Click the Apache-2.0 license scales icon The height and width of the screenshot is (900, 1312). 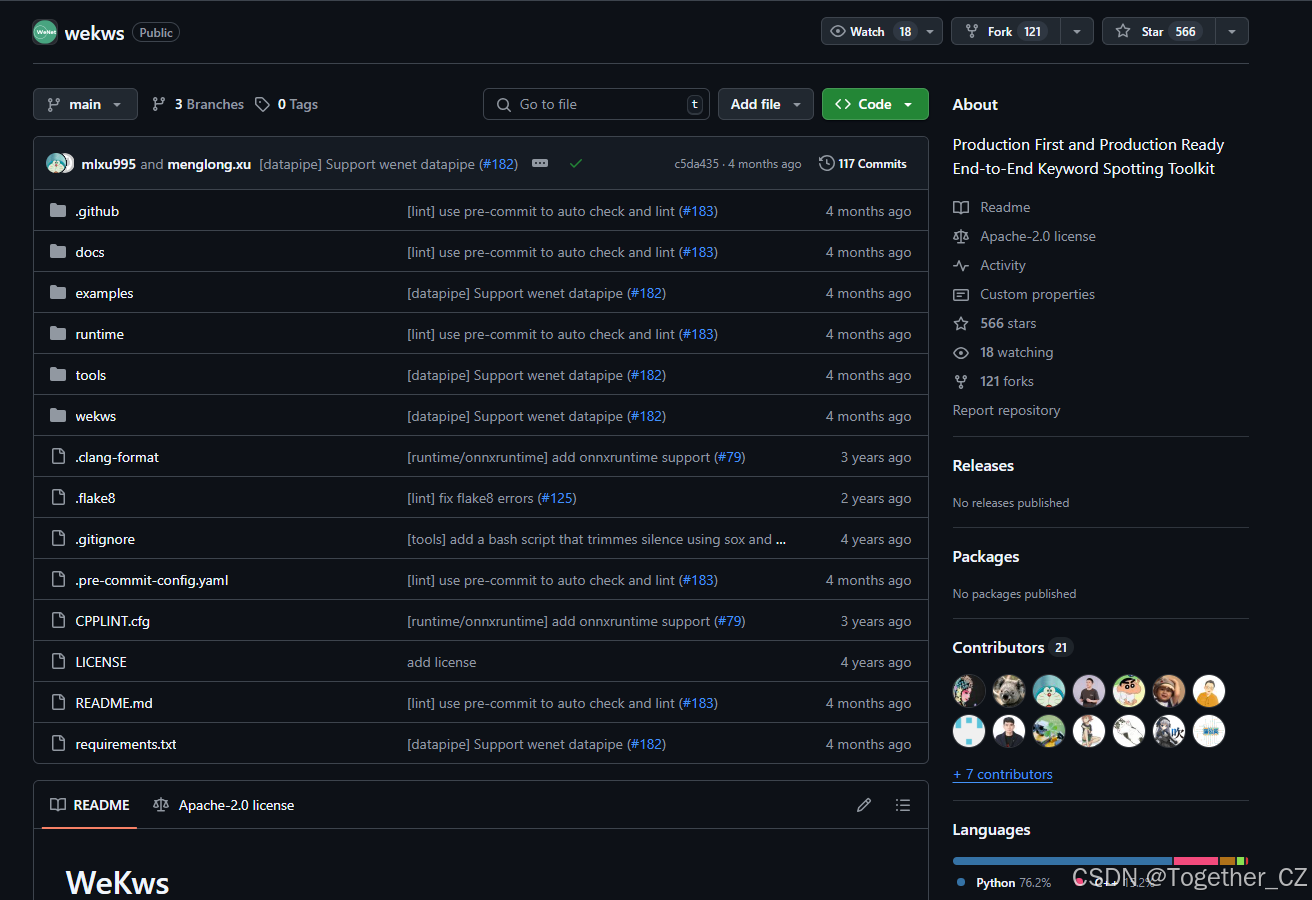962,236
